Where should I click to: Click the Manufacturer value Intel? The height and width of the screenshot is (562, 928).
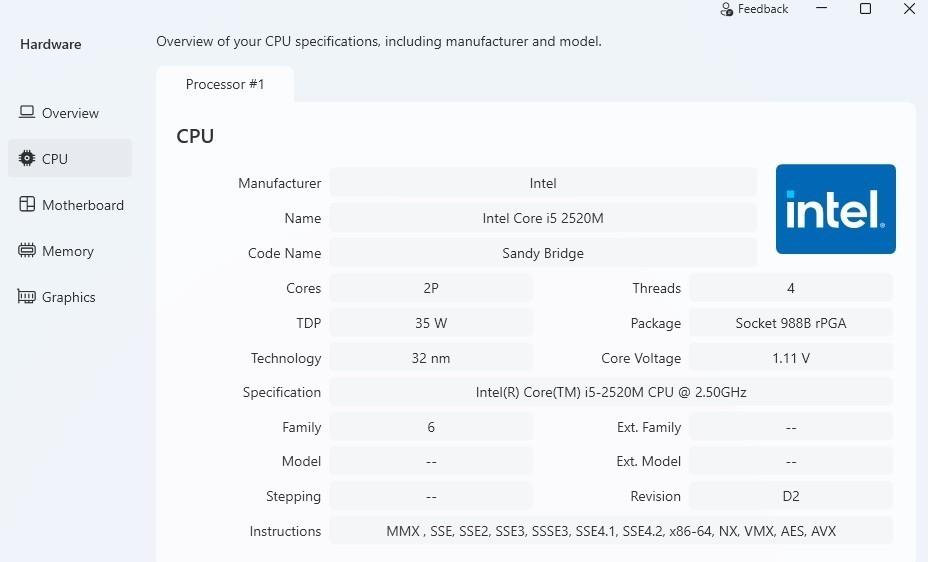click(x=543, y=183)
